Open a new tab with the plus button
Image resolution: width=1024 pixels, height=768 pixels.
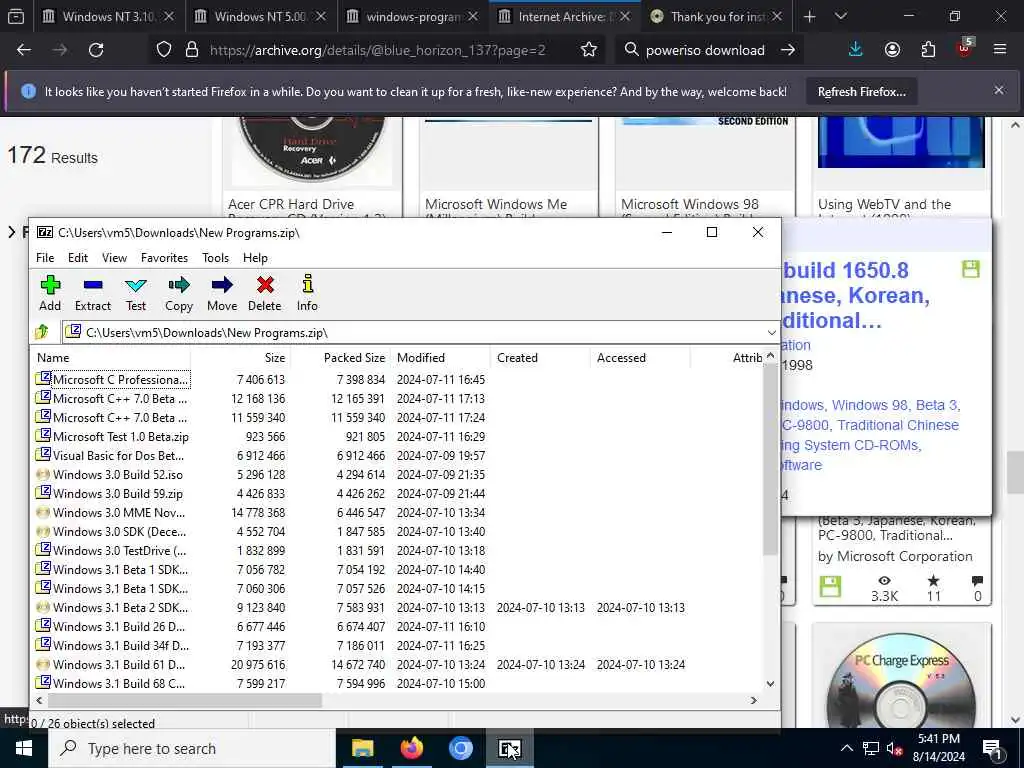pyautogui.click(x=809, y=16)
